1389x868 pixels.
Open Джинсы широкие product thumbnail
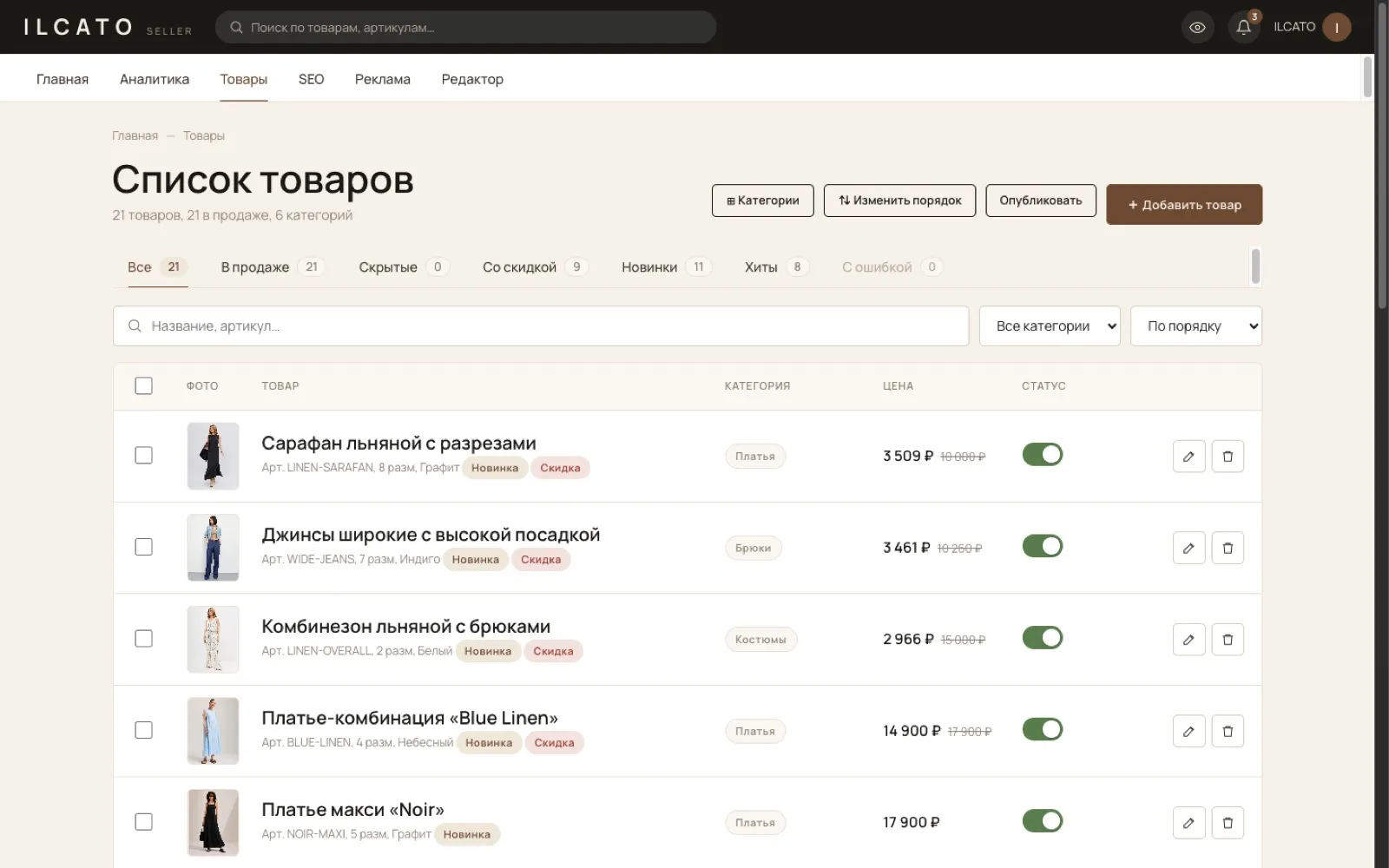(213, 548)
